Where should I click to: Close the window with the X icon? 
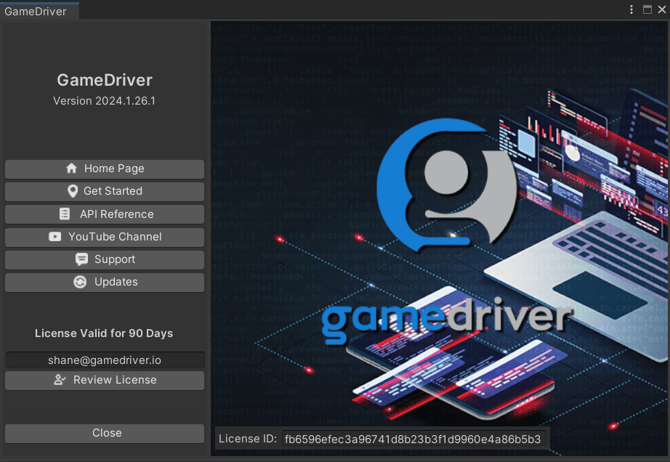point(661,9)
